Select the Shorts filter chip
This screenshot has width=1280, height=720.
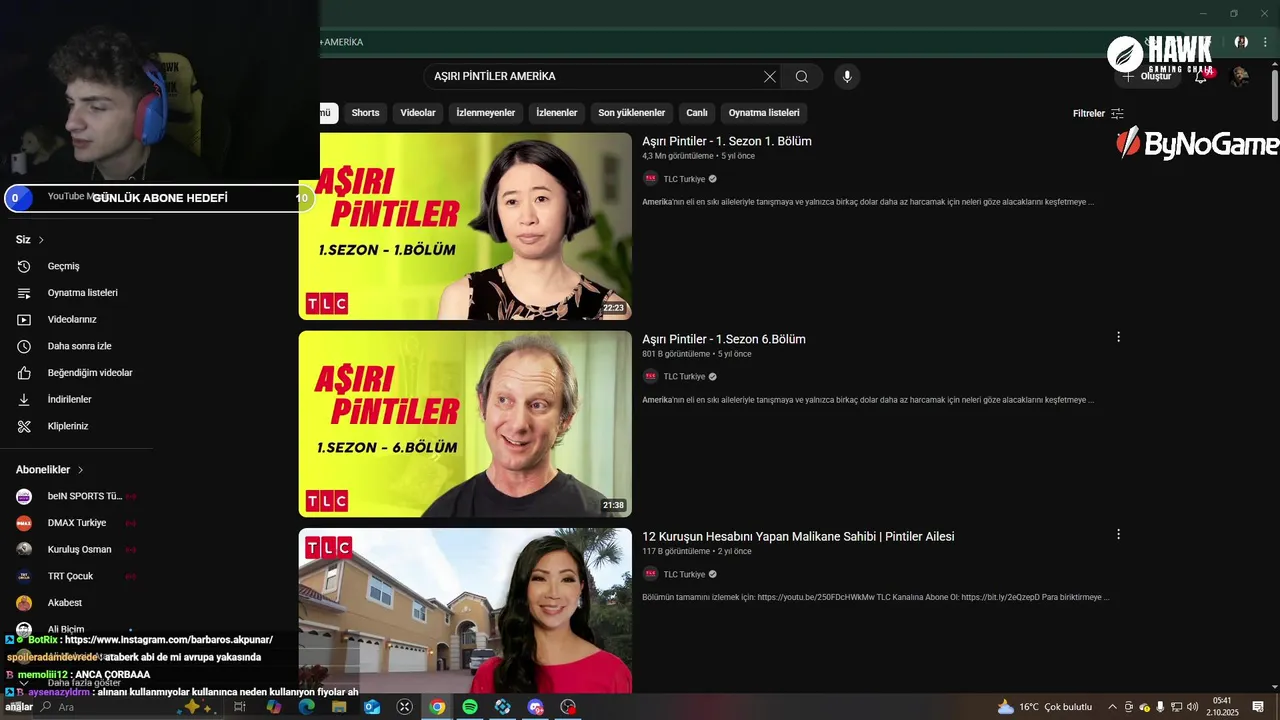(x=365, y=113)
